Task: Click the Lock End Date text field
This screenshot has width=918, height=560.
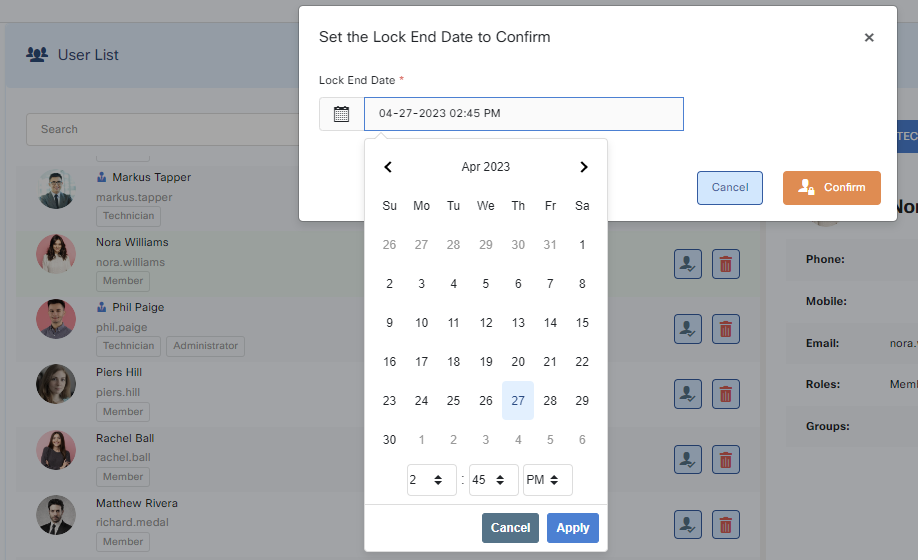Action: 523,114
